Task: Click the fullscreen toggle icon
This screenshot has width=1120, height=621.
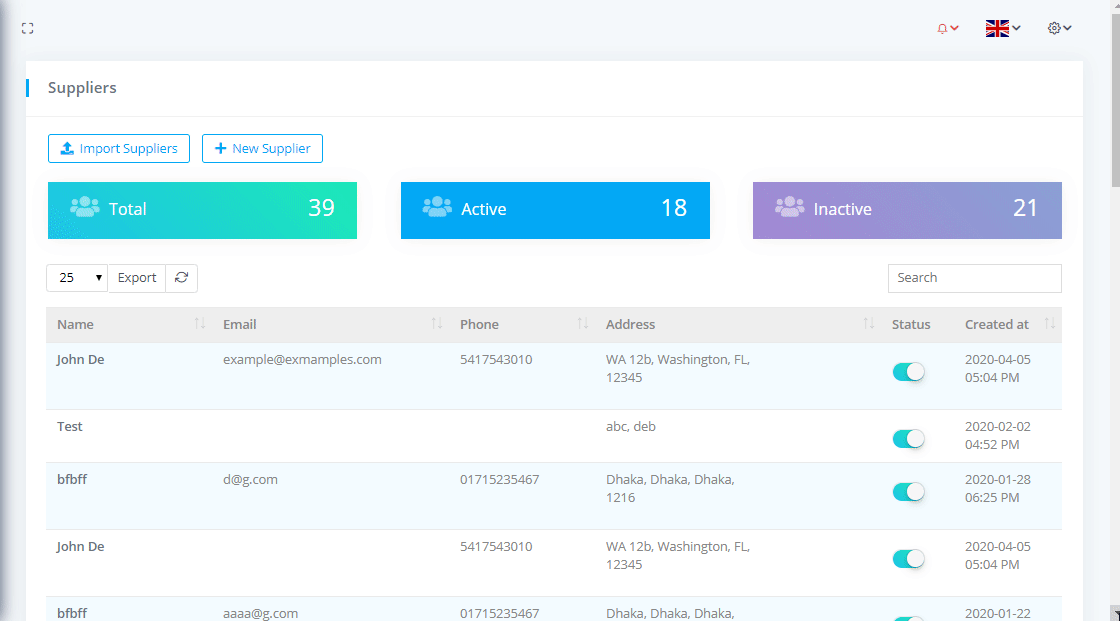Action: 28,29
